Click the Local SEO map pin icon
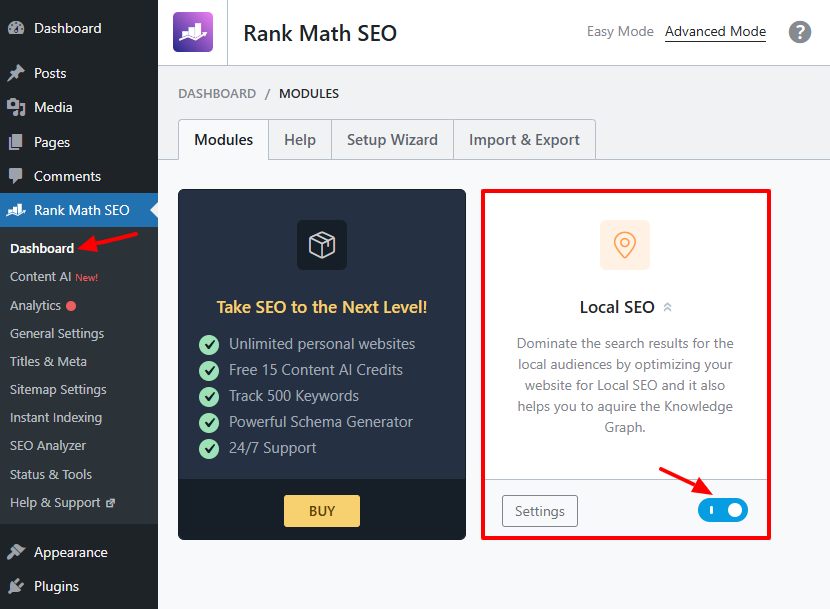Image resolution: width=830 pixels, height=609 pixels. [625, 245]
